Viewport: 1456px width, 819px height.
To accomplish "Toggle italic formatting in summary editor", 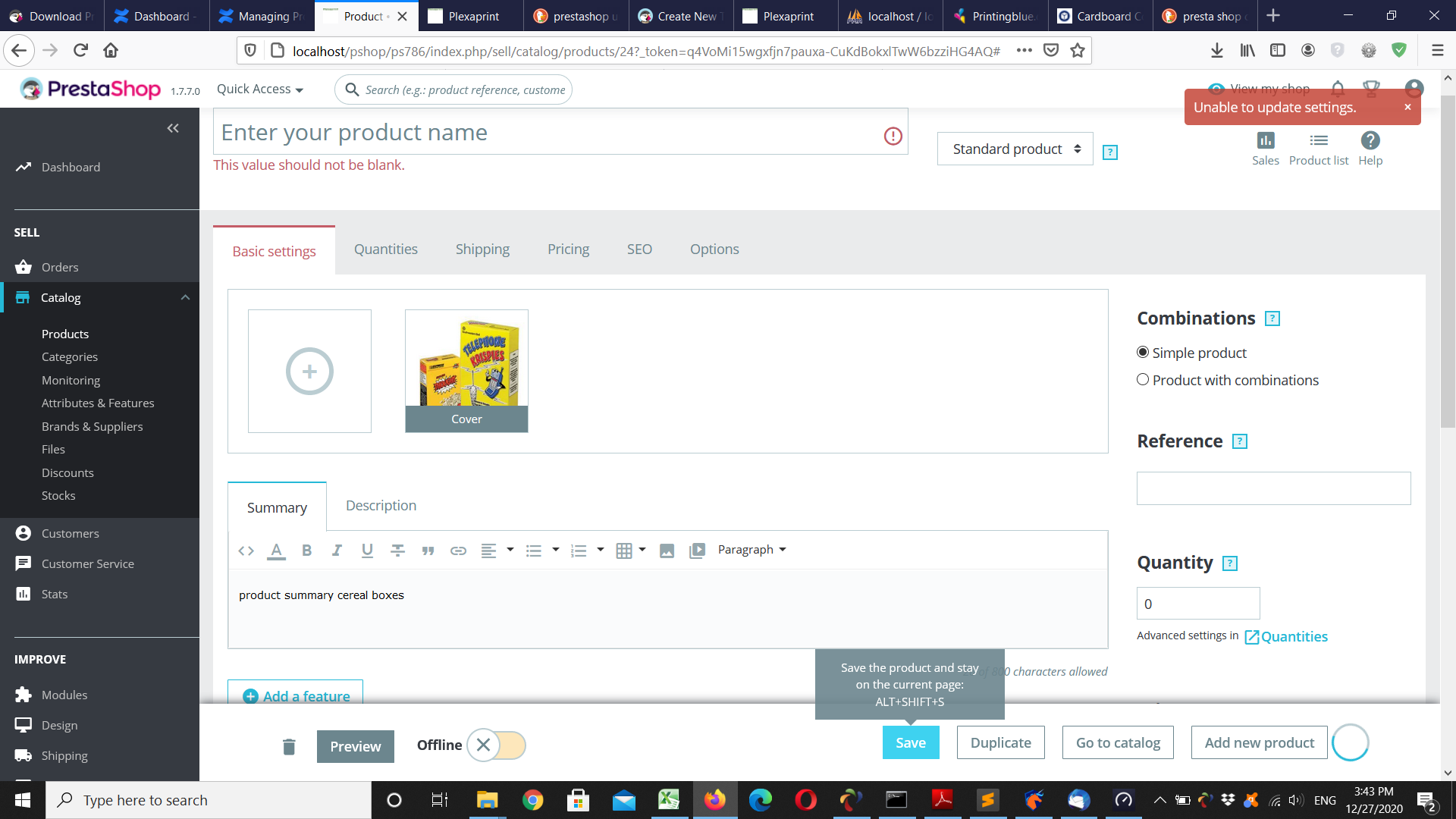I will 337,551.
